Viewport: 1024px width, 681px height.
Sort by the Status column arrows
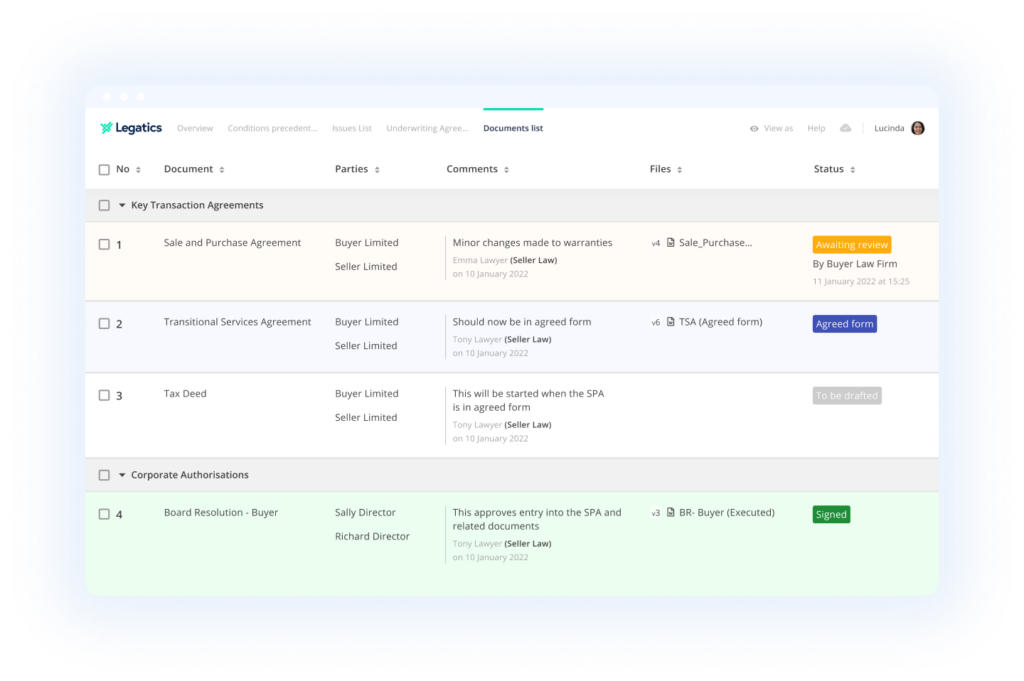pos(852,170)
